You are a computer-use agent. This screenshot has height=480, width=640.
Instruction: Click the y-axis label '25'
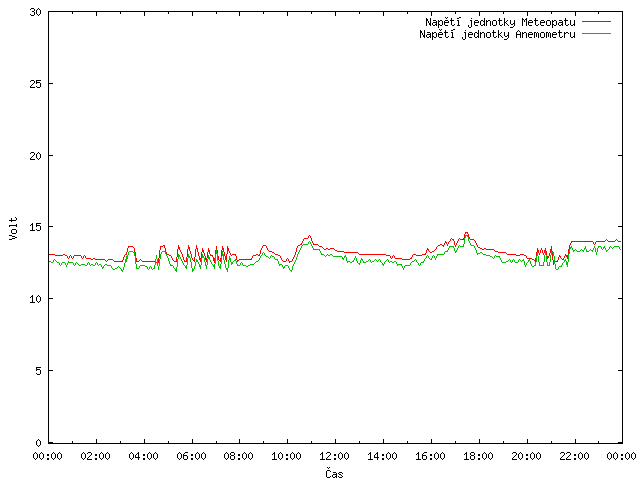pyautogui.click(x=36, y=84)
